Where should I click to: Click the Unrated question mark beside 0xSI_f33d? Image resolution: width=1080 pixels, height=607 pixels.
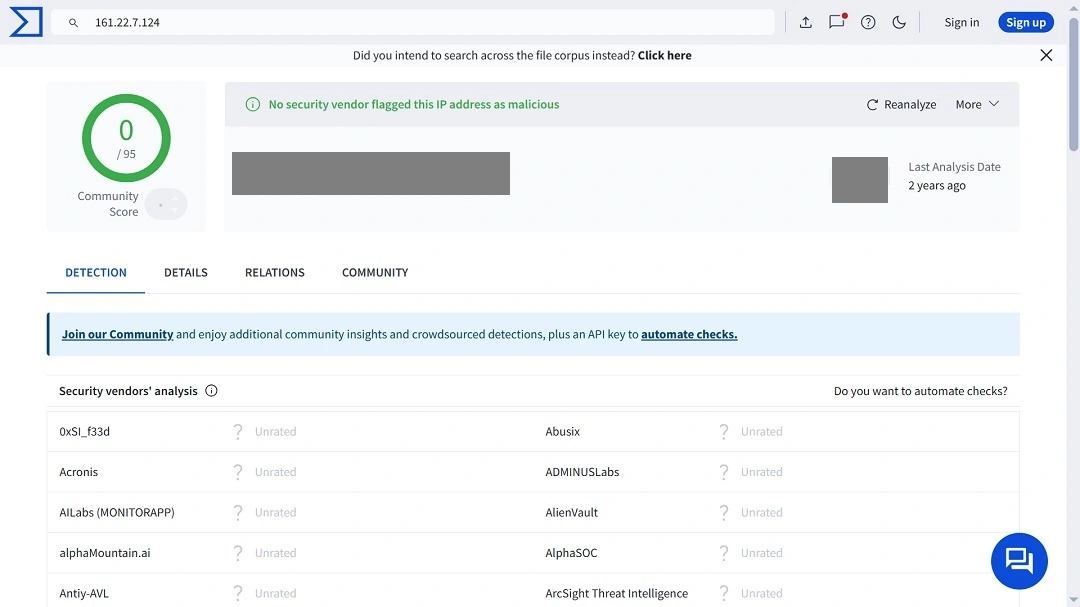pos(237,431)
